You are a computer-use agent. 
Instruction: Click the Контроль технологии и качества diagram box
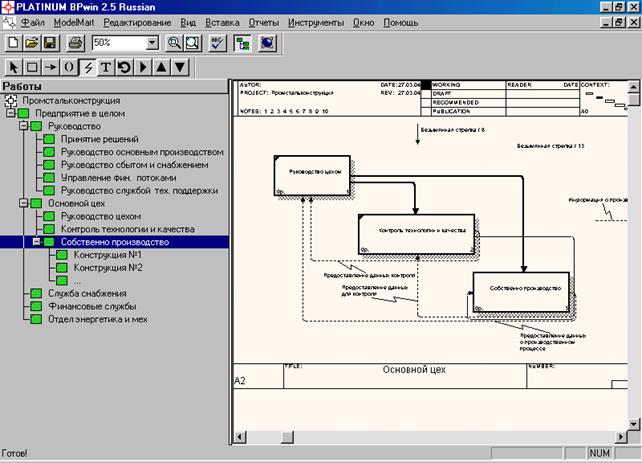415,231
